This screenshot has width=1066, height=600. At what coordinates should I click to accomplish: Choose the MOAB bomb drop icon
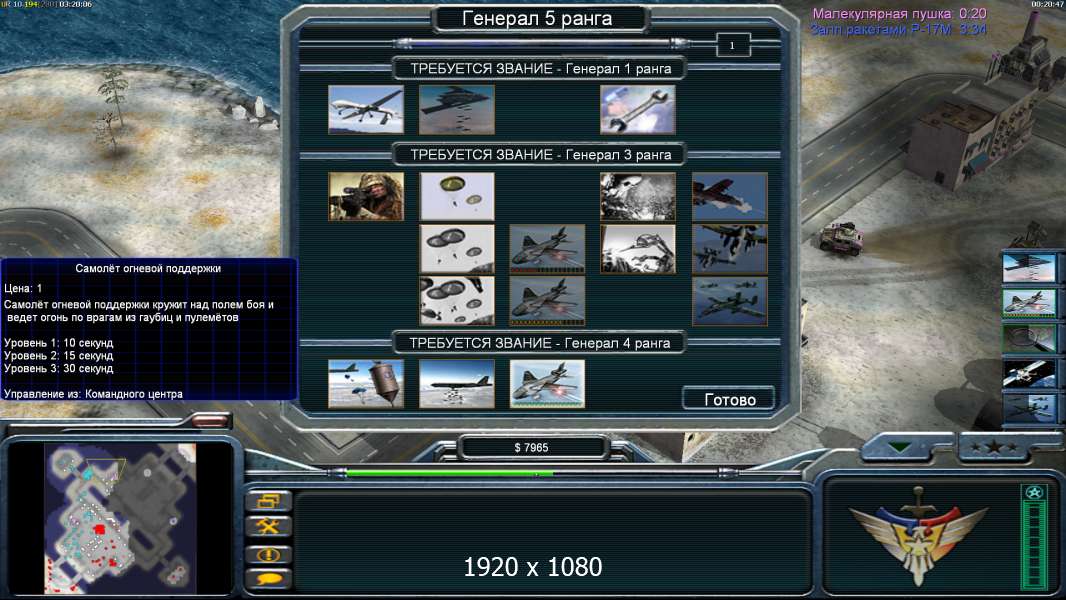pyautogui.click(x=366, y=384)
